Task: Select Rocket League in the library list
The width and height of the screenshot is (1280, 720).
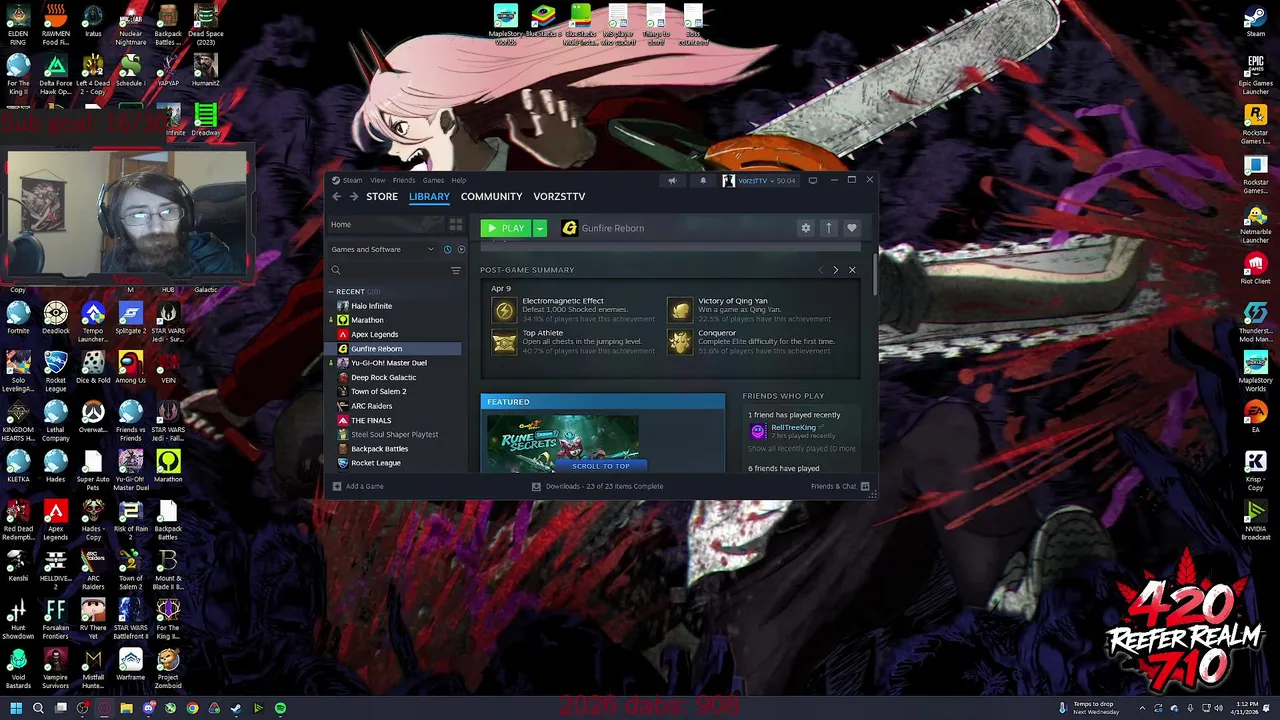Action: [394, 463]
